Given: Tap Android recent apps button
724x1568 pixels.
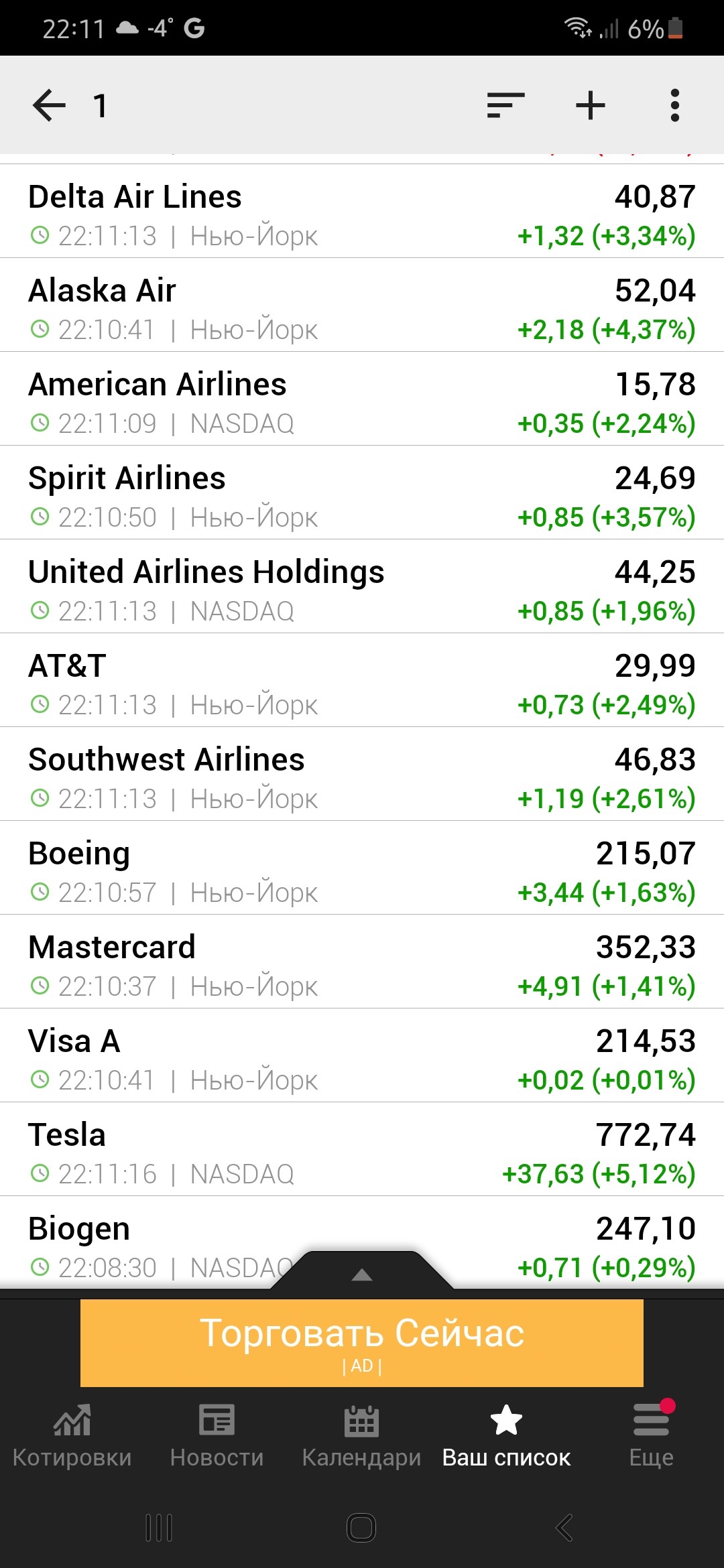Looking at the screenshot, I should 159,1528.
